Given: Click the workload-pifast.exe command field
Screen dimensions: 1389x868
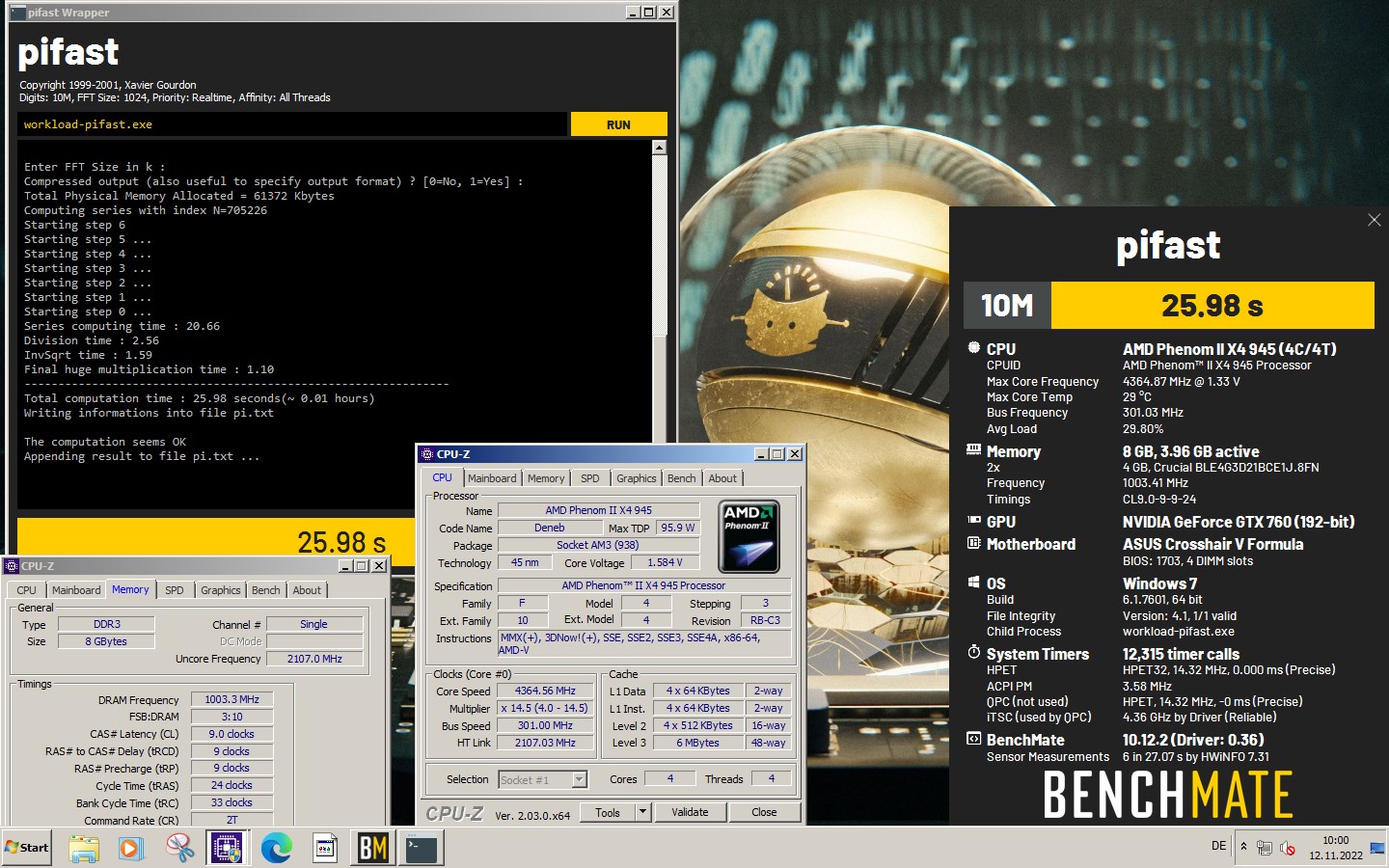Looking at the screenshot, I should 291,124.
